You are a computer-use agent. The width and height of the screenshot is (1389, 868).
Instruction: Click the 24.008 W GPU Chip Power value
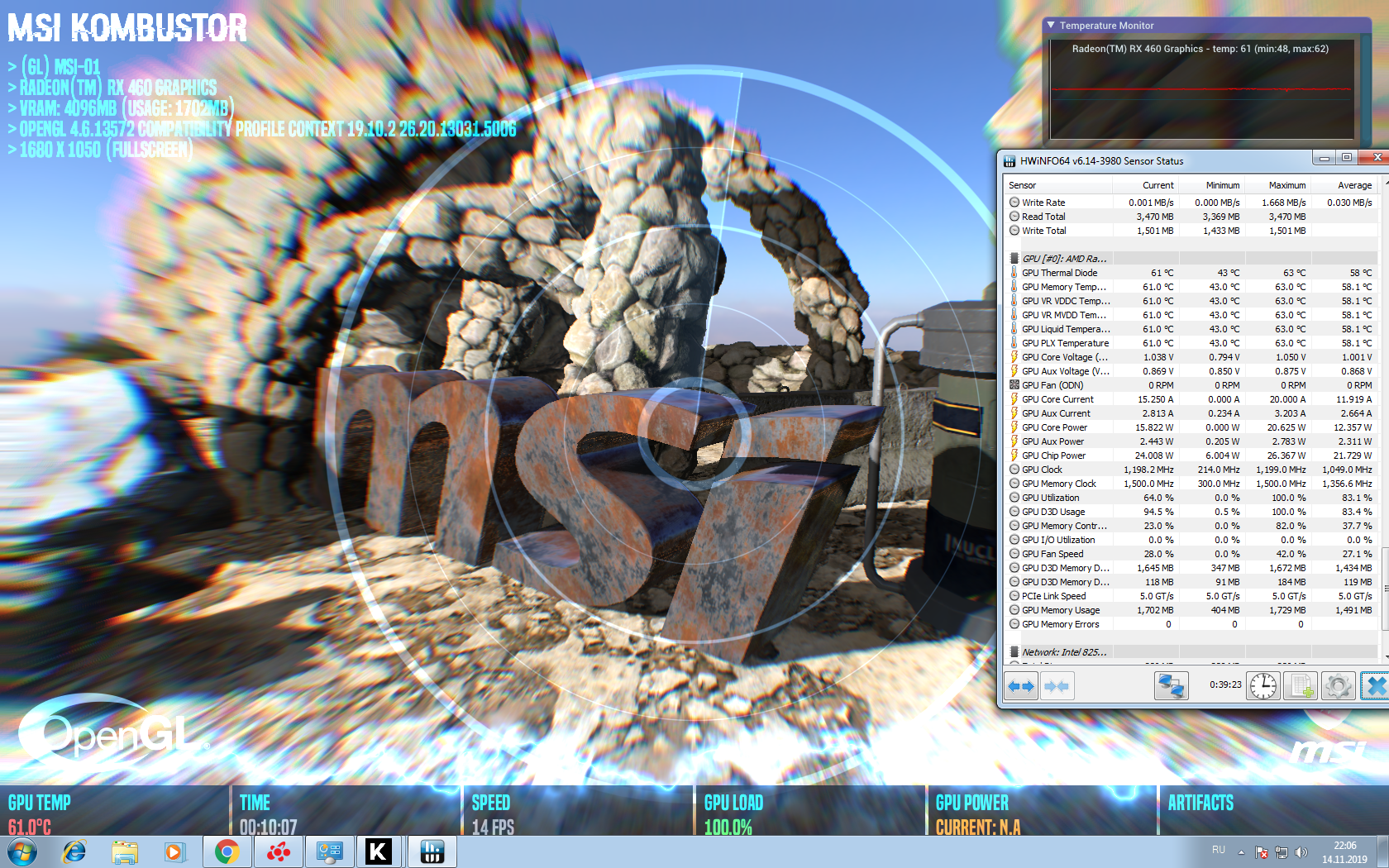coord(1154,455)
